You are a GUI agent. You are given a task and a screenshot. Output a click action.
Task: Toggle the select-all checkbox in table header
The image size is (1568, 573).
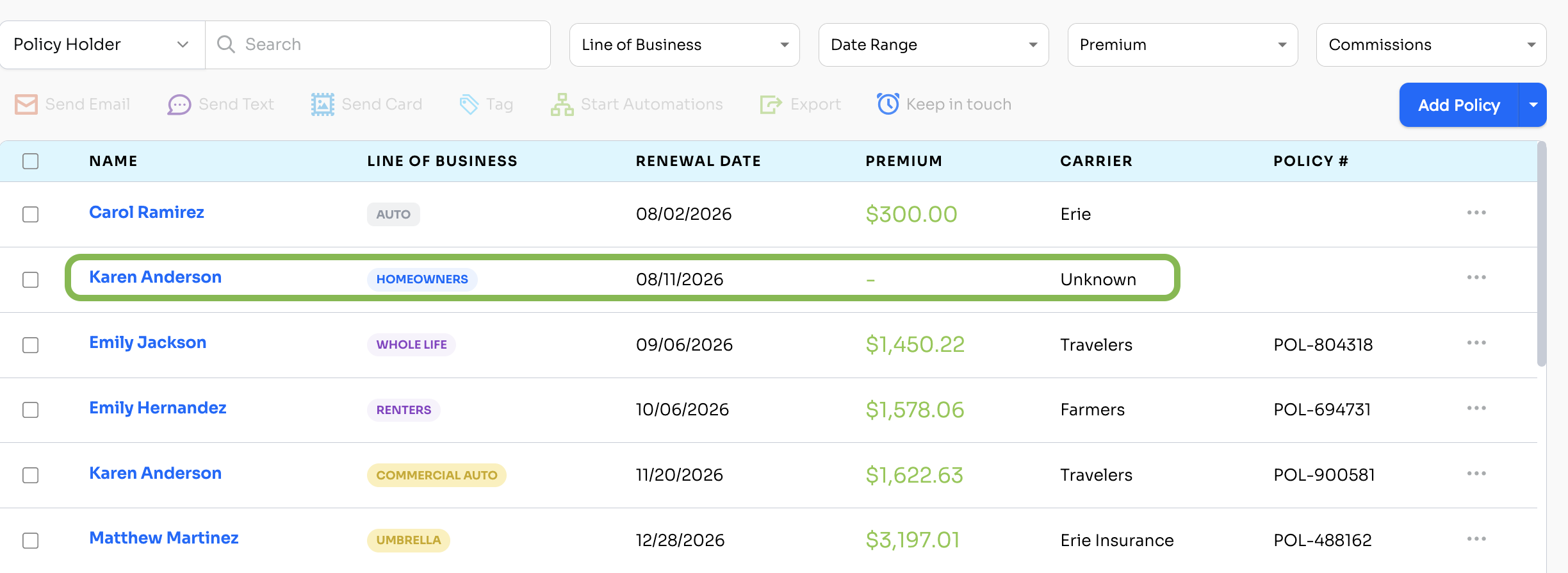tap(30, 161)
